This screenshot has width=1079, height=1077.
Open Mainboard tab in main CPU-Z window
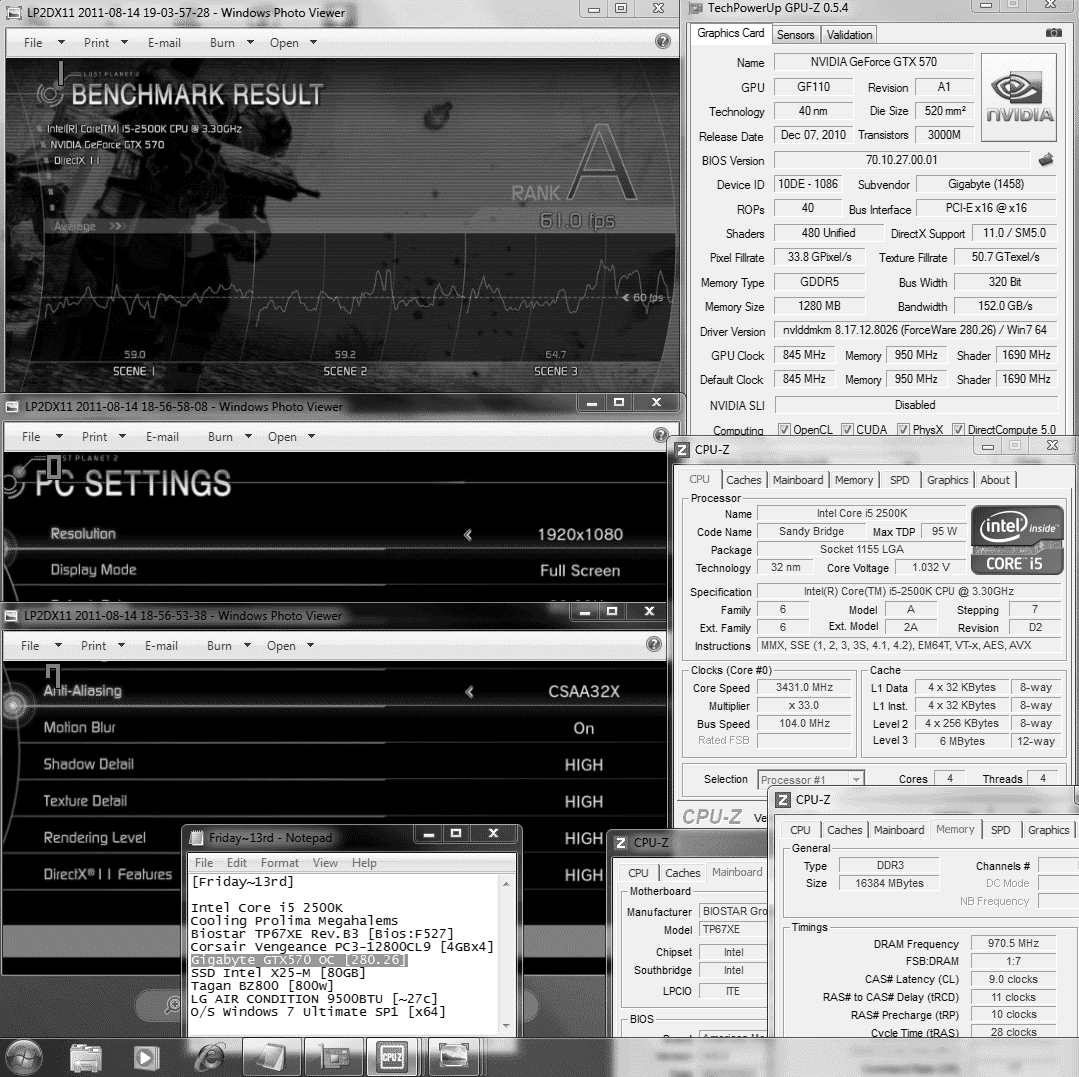coord(798,480)
